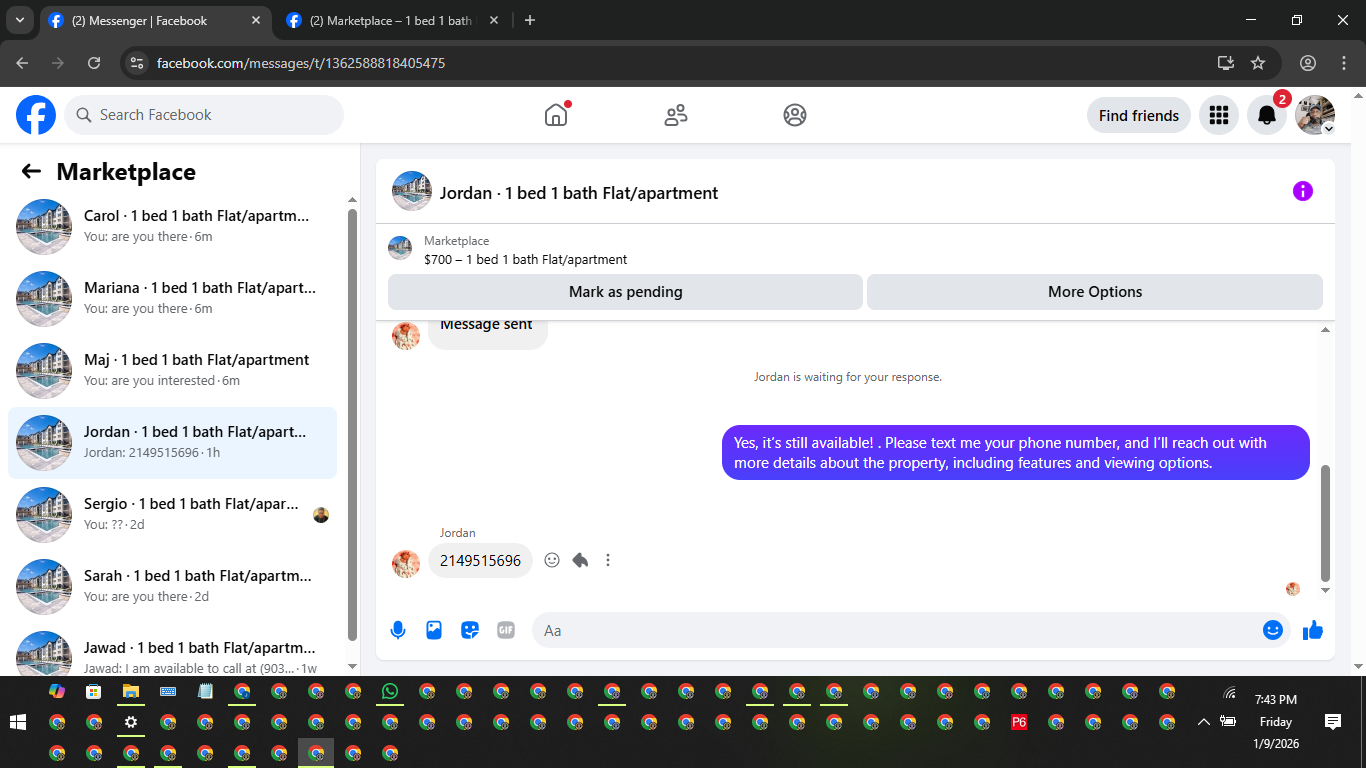Image resolution: width=1366 pixels, height=768 pixels.
Task: Focus the Search Facebook field
Action: 204,115
